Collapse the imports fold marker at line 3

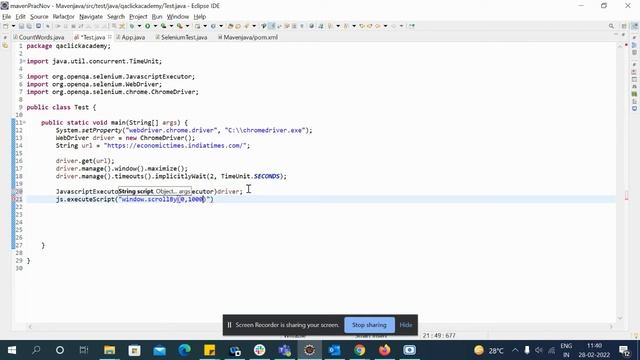pyautogui.click(x=24, y=61)
